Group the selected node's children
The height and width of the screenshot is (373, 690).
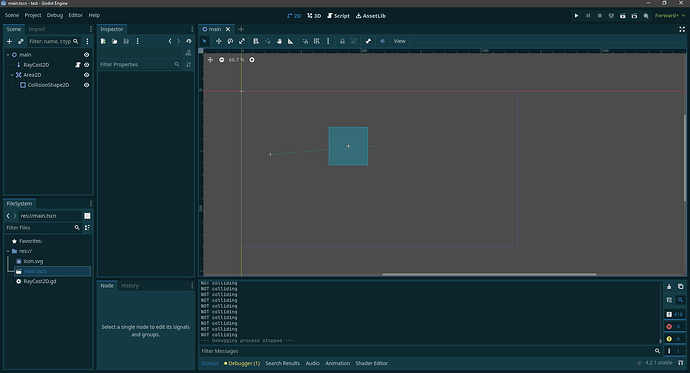pos(354,41)
